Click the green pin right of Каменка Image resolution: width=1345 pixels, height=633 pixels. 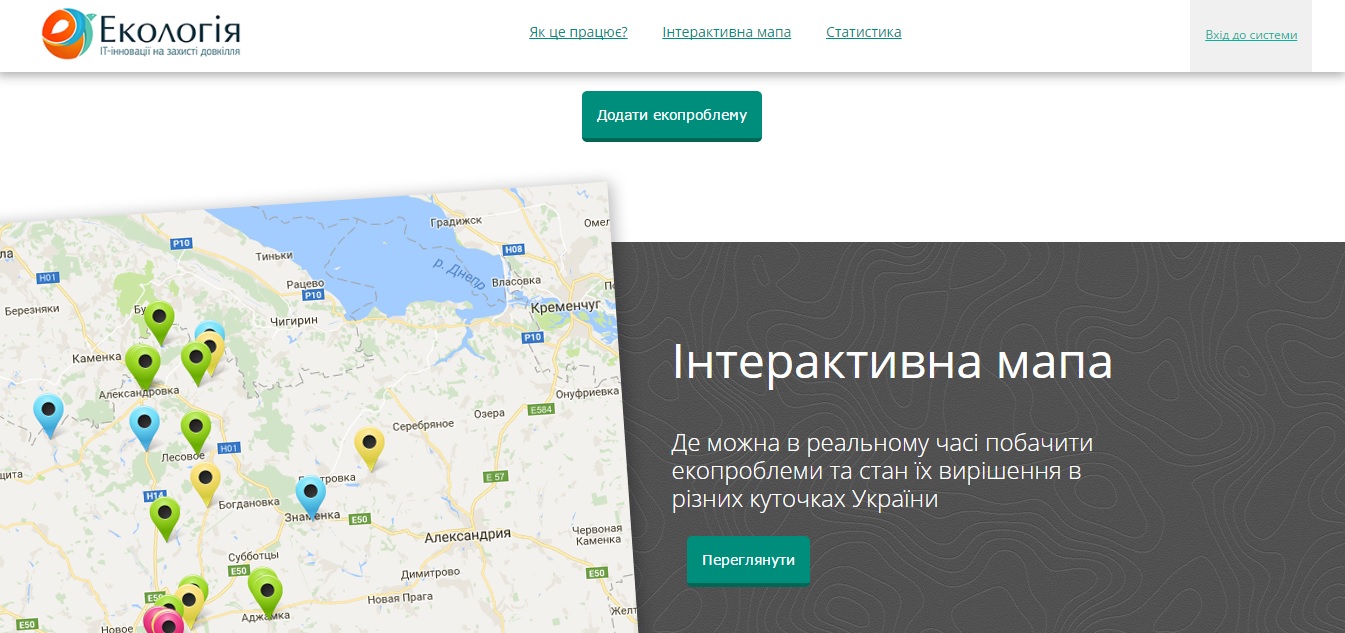144,366
